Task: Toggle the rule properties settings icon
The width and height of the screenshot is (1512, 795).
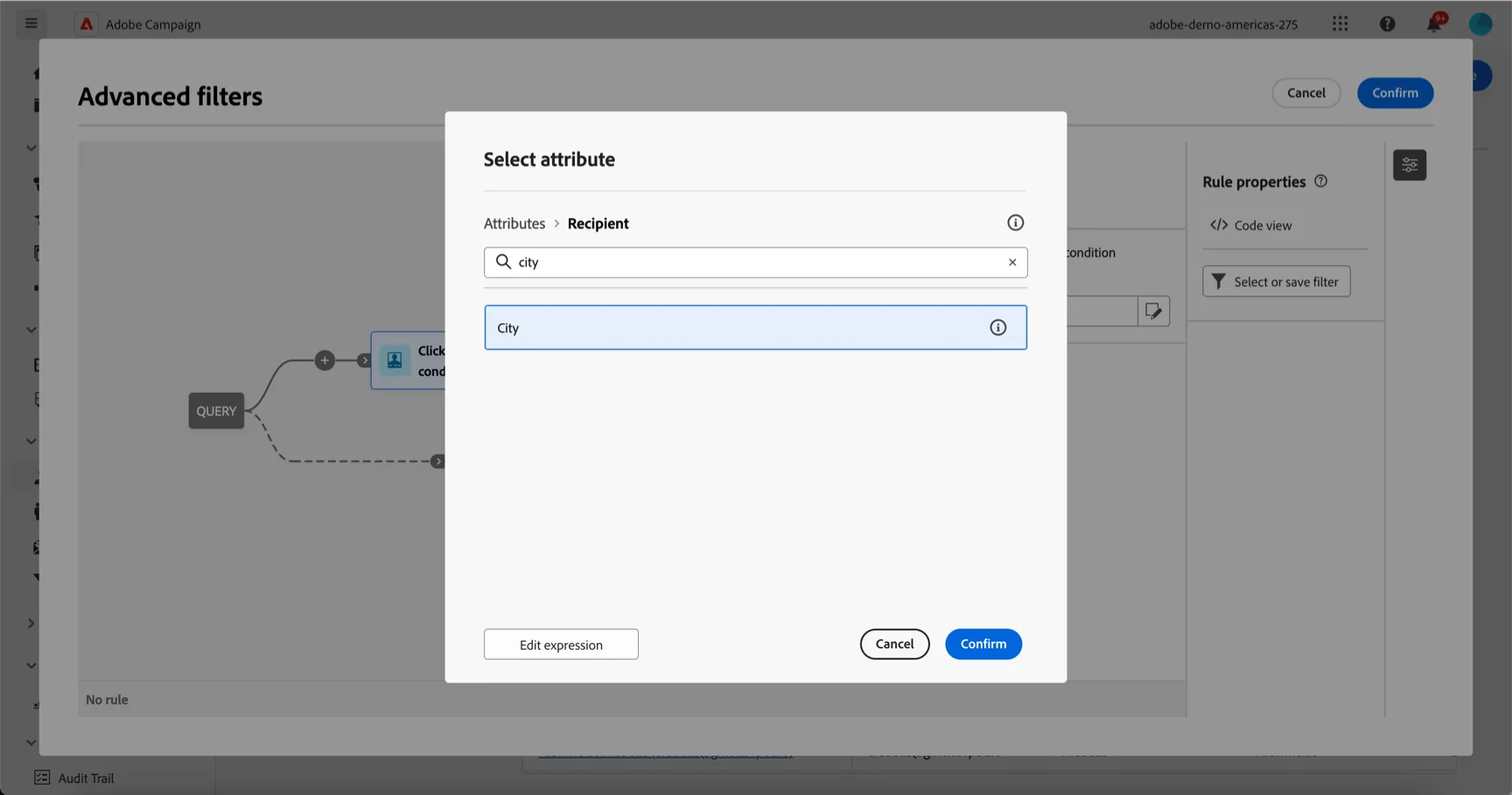Action: click(1410, 164)
